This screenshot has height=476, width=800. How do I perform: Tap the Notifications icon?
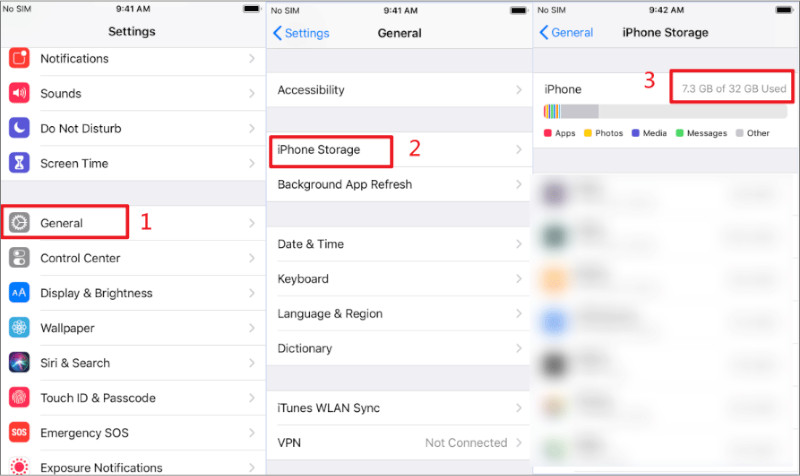[20, 58]
